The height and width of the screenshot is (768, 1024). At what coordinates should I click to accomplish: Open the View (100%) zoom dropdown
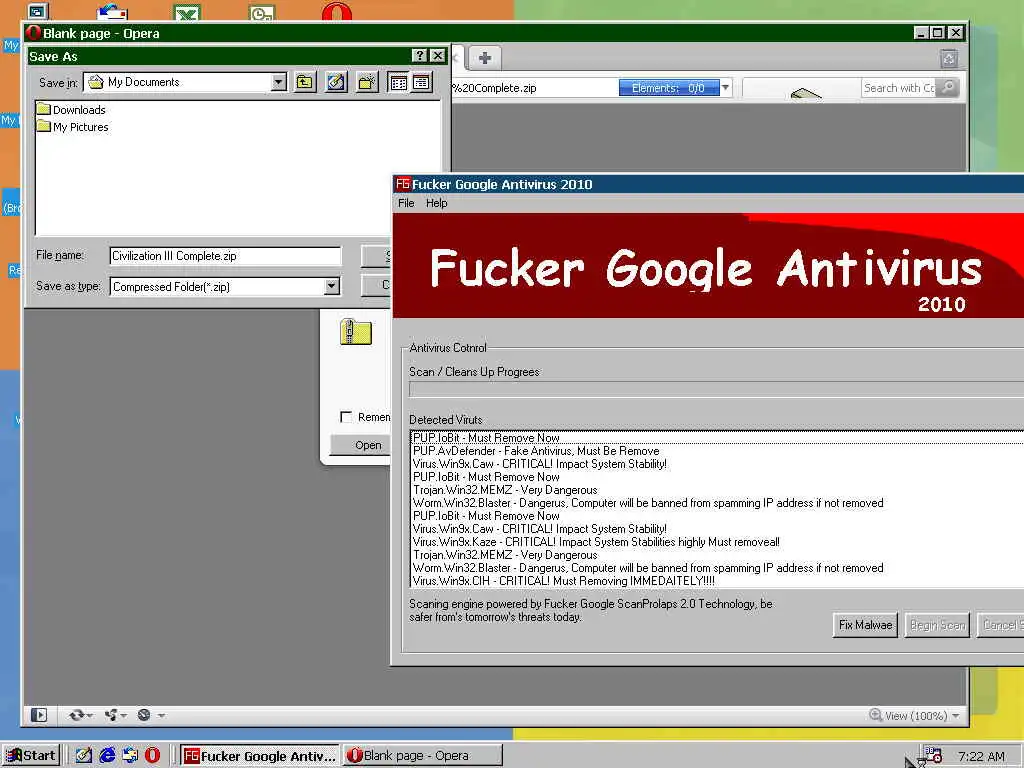point(955,716)
